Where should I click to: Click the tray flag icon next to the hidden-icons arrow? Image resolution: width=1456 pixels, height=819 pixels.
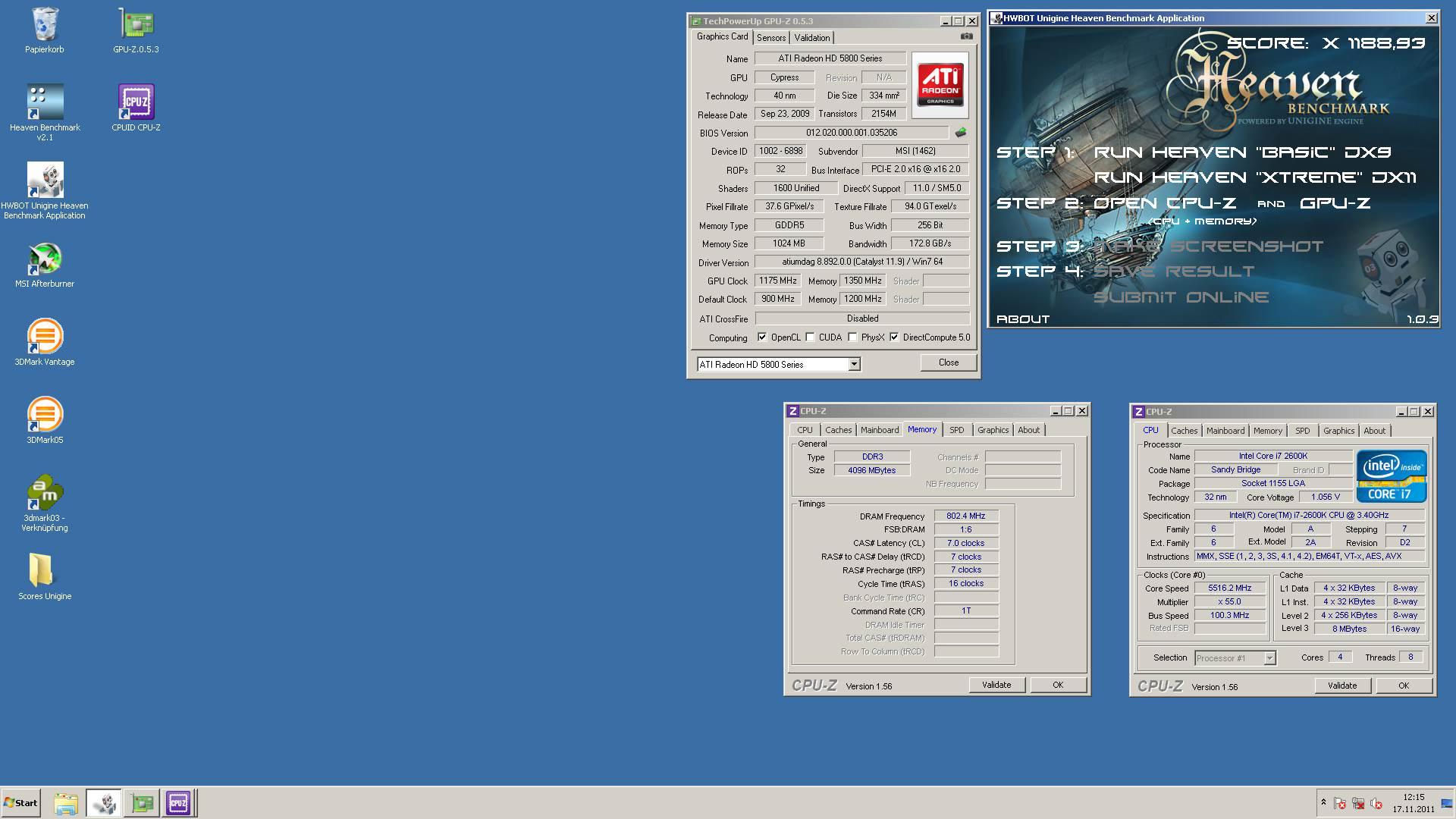(1340, 803)
